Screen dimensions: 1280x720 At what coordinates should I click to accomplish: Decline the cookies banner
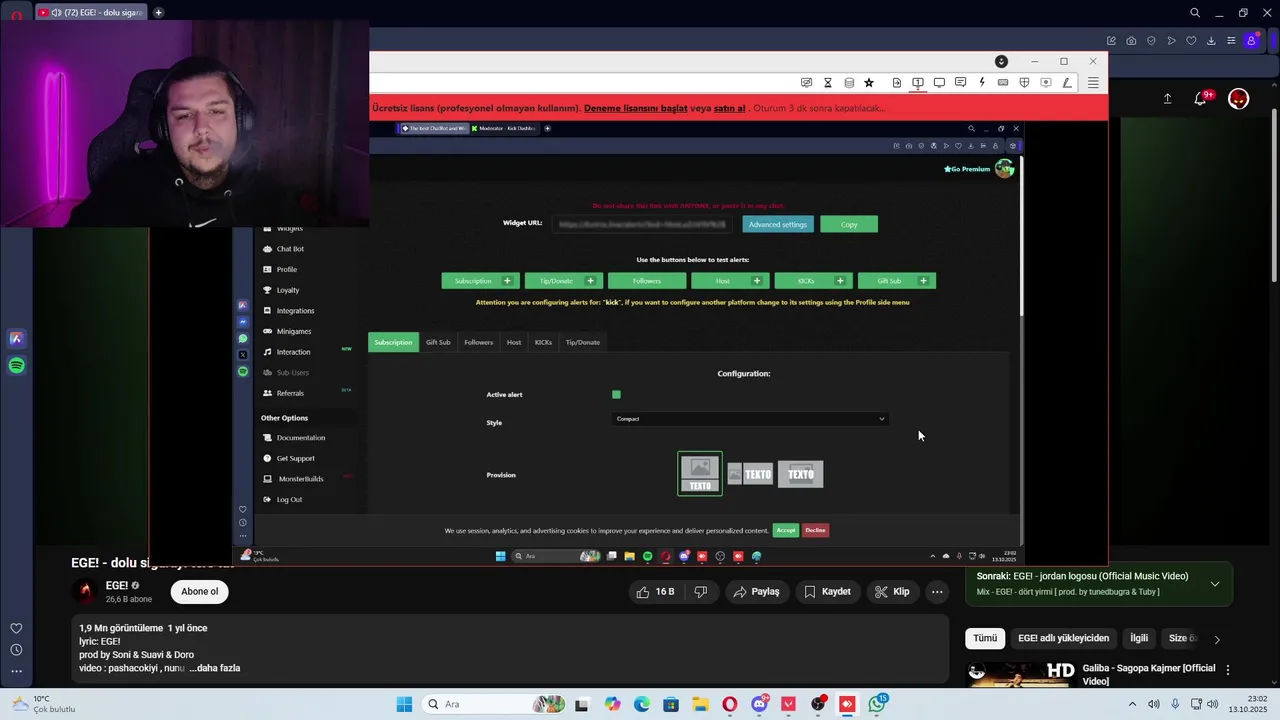[815, 530]
